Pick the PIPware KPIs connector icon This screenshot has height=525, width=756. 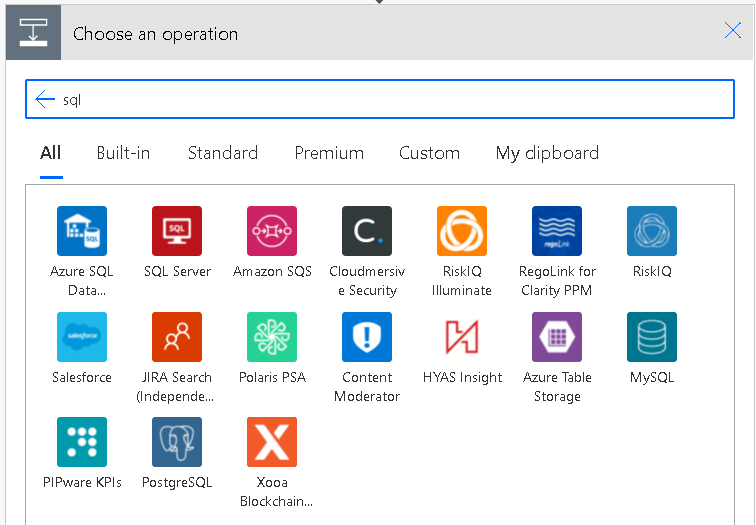click(x=81, y=442)
